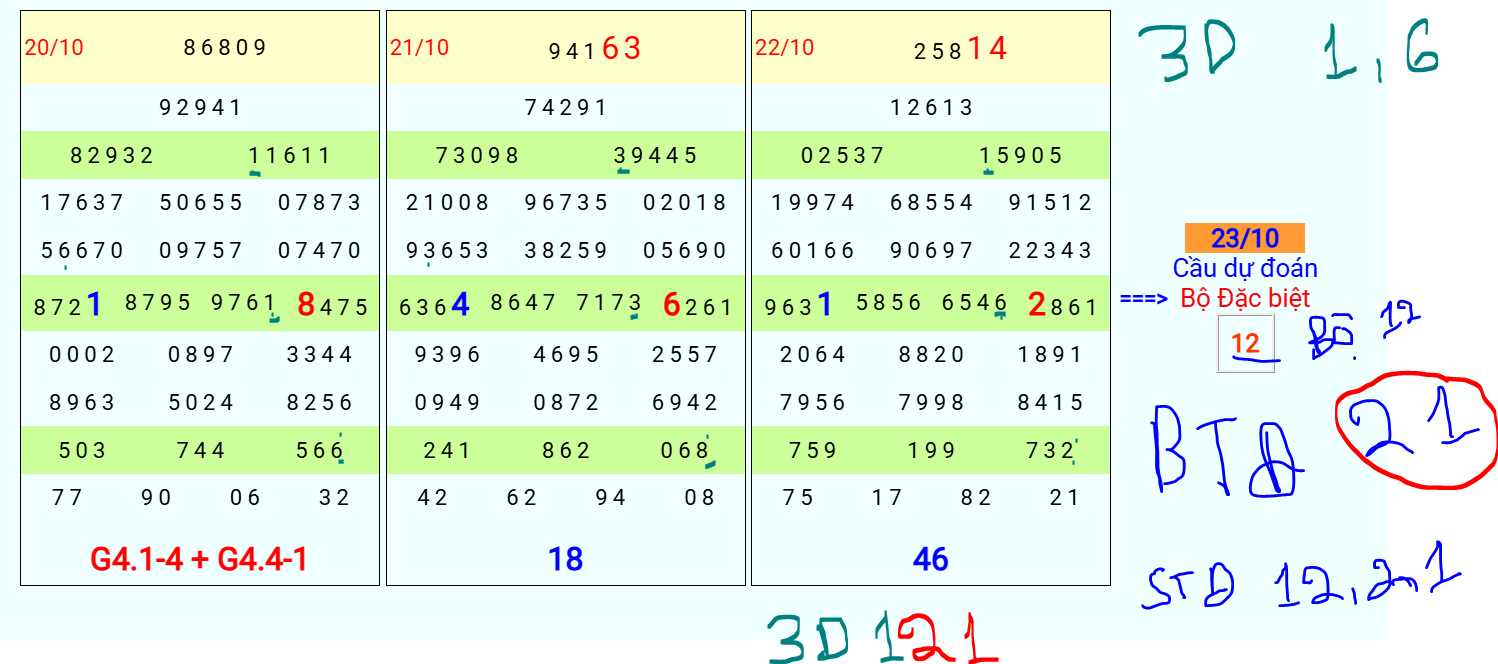Click first prize number 74291
Viewport: 1498px width, 664px height.
click(x=567, y=107)
